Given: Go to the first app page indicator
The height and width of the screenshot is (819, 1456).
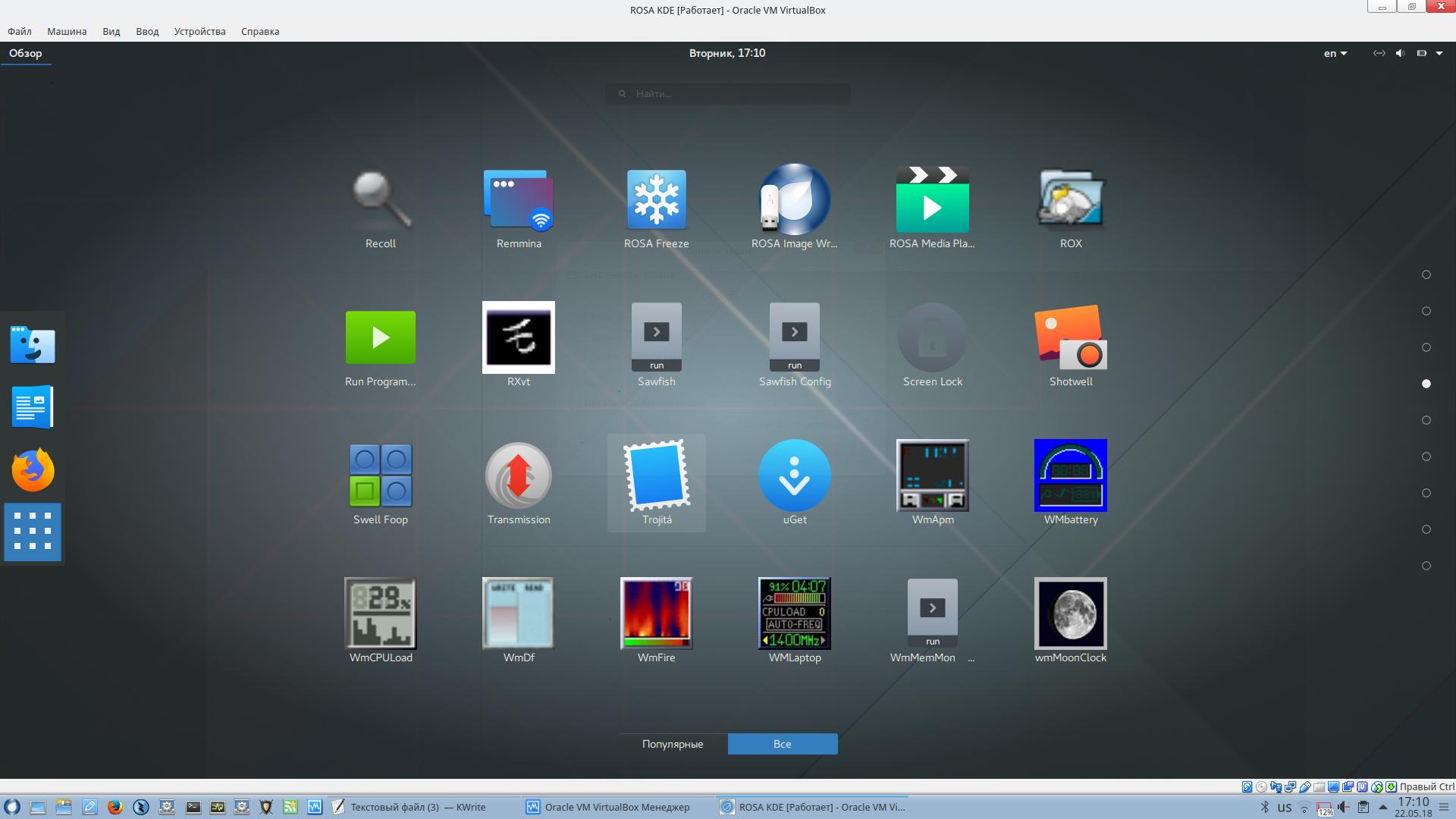Looking at the screenshot, I should point(1426,275).
